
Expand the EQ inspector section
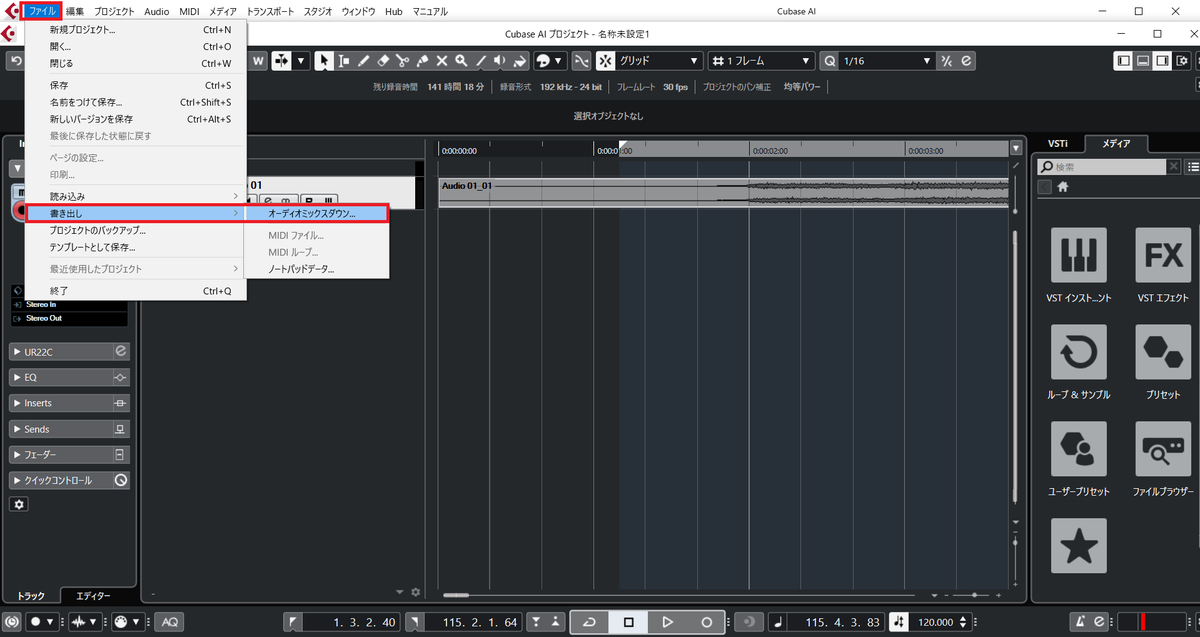pyautogui.click(x=70, y=378)
